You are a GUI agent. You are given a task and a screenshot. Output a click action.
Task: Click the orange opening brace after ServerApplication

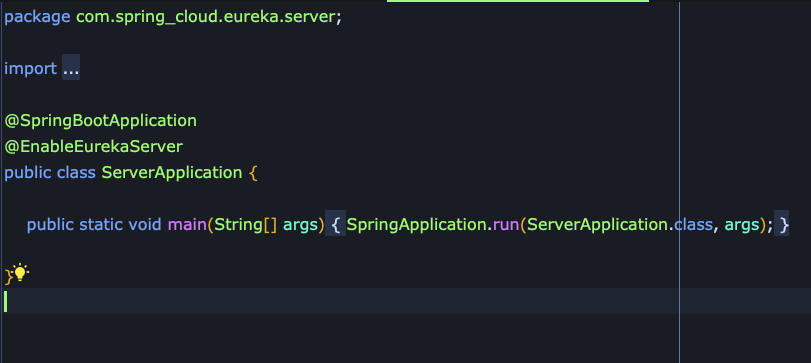coord(253,173)
